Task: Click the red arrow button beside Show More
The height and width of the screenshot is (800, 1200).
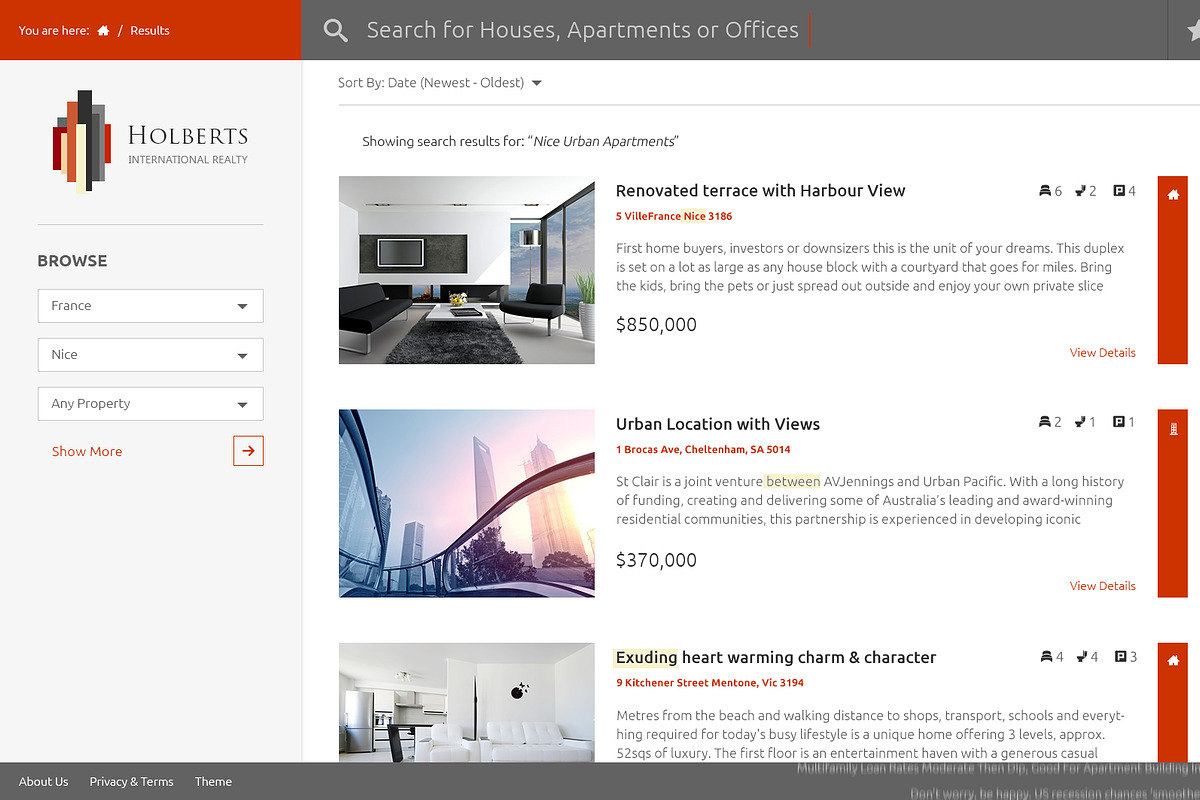Action: coord(248,451)
